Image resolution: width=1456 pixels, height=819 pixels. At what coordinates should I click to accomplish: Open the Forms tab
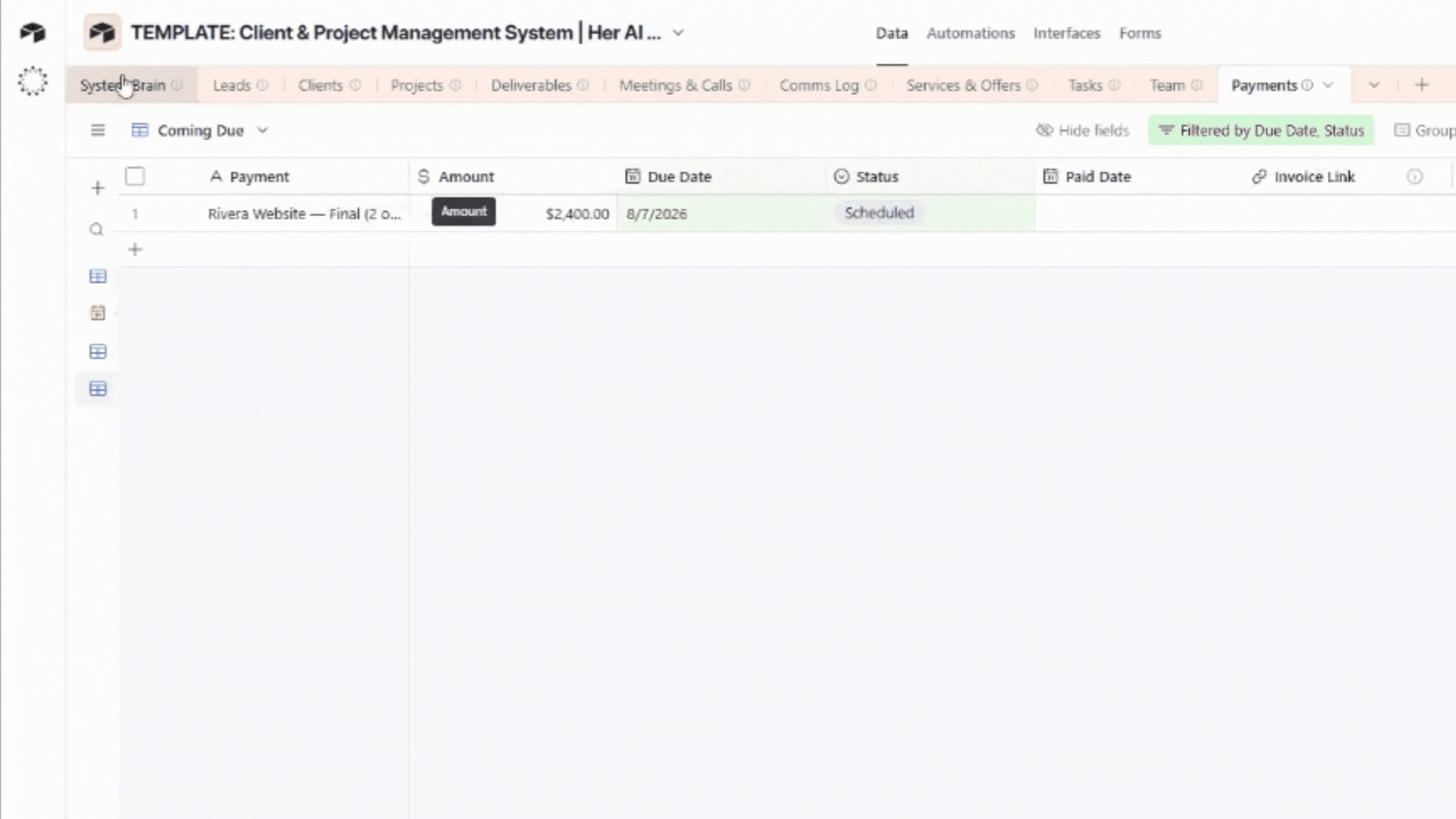[1141, 33]
